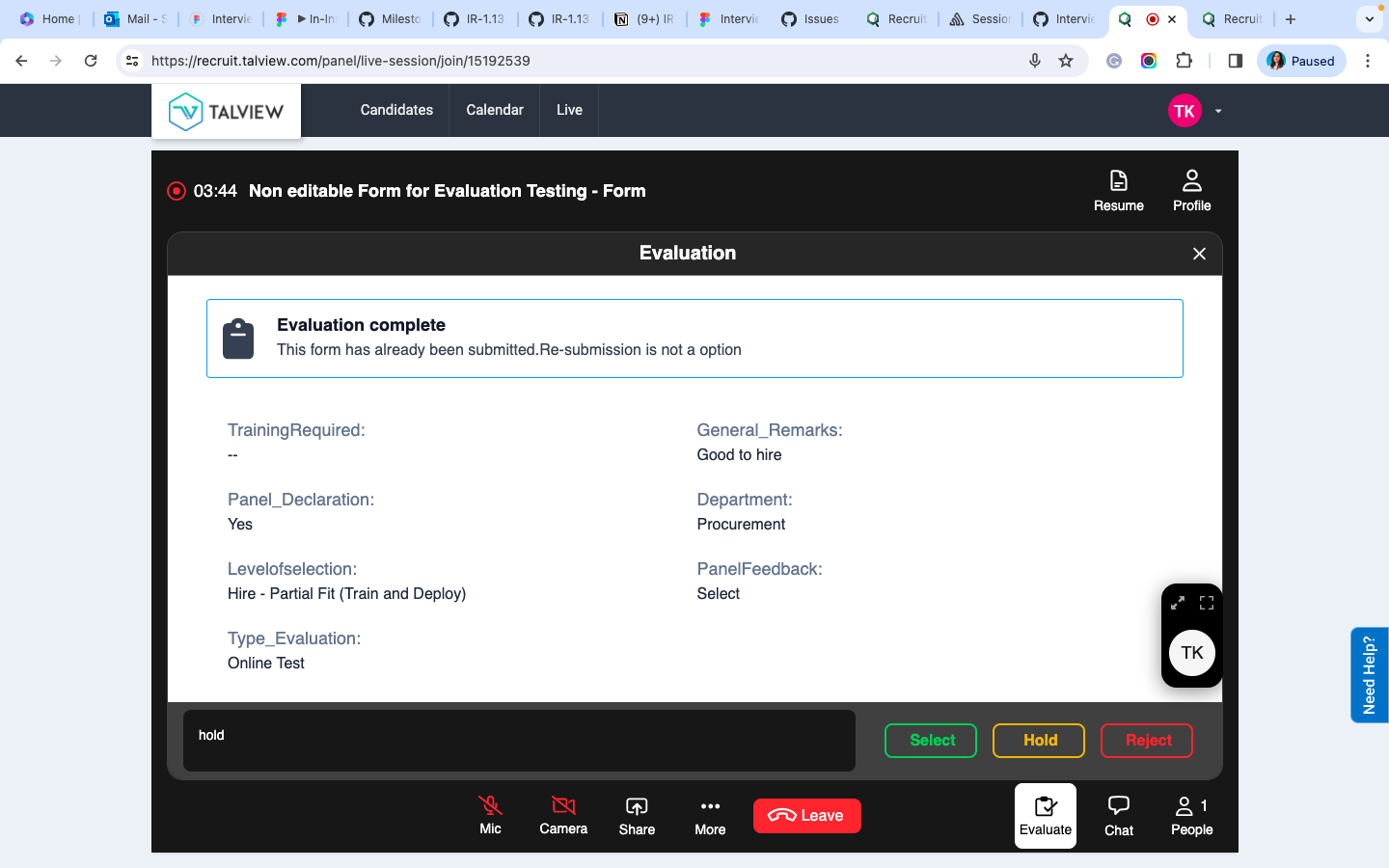This screenshot has width=1389, height=868.
Task: Leave the live session
Action: tap(806, 816)
